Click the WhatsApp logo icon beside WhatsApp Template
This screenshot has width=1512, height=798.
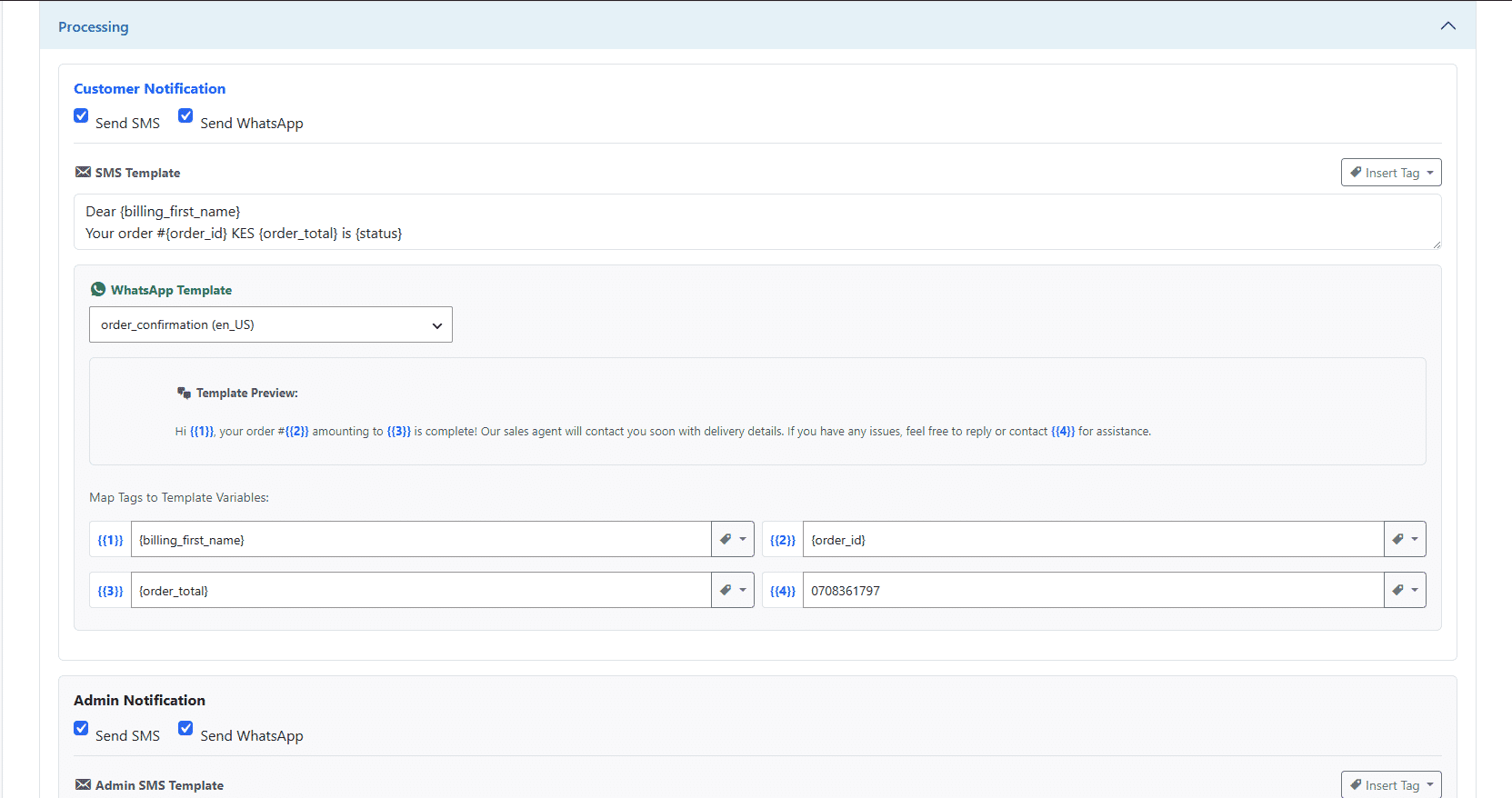98,289
